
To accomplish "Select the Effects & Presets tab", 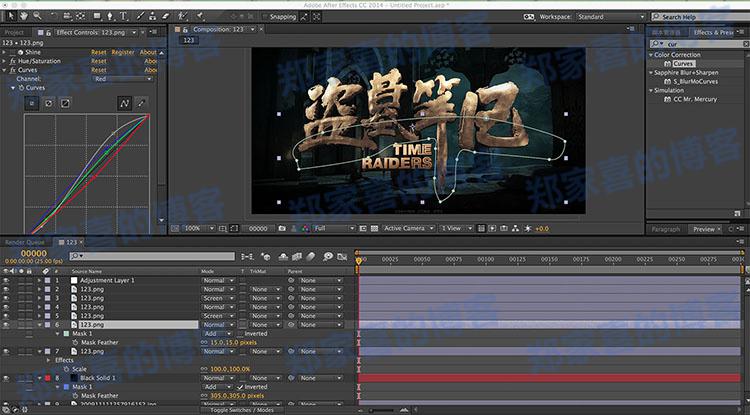I will [x=714, y=33].
